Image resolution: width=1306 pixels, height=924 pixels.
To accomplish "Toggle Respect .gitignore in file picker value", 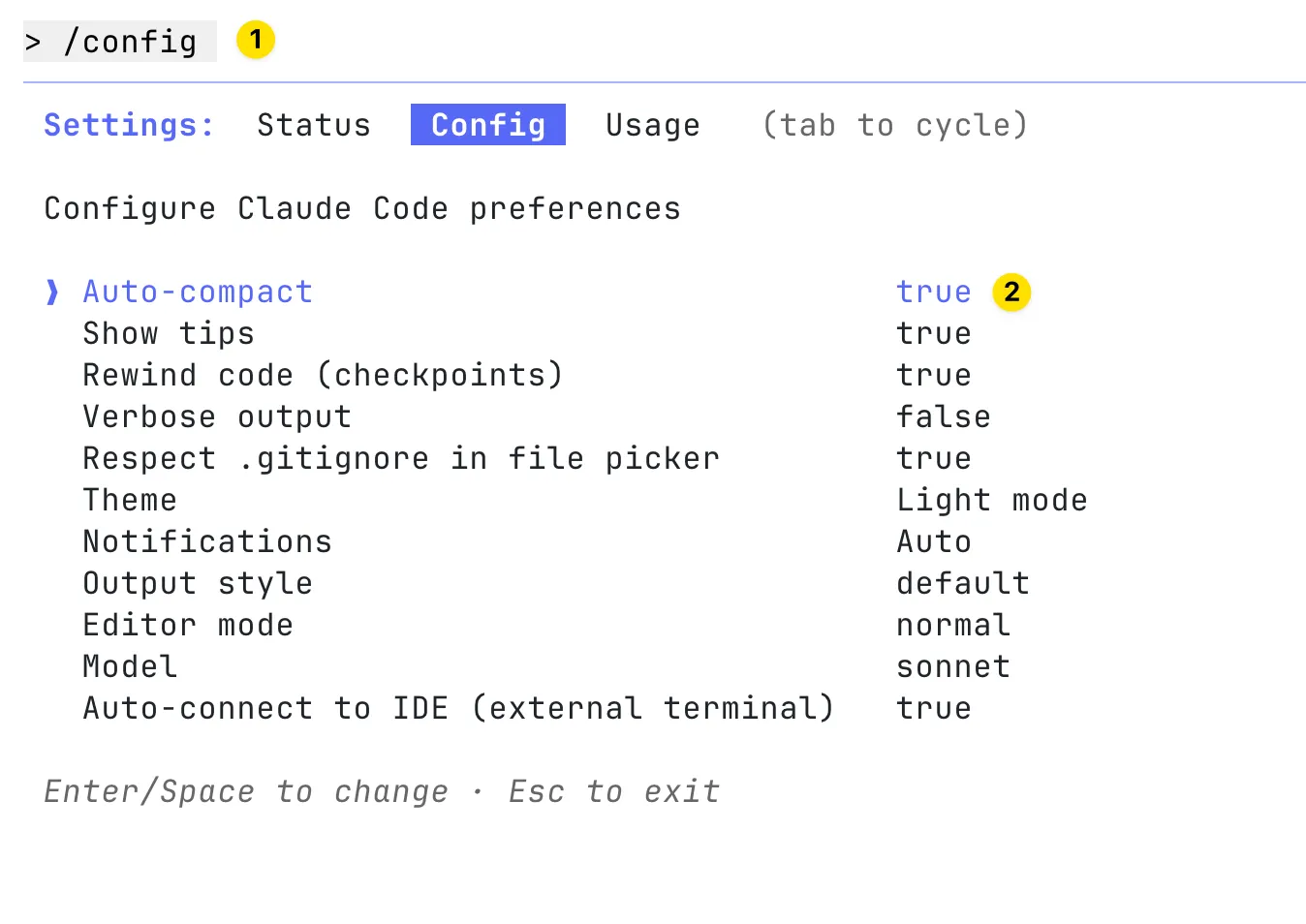I will 933,458.
